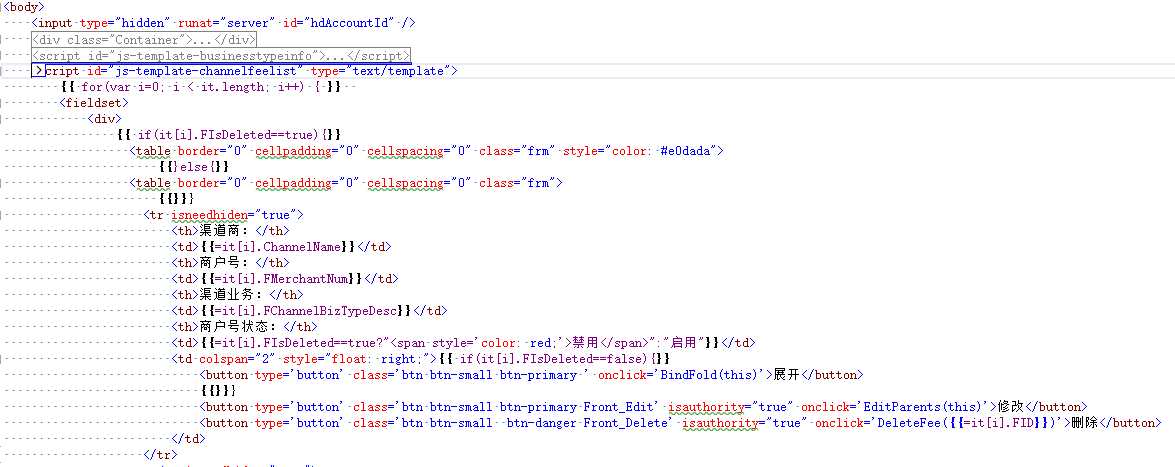Click the "text/template" type value
Screen dimensions: 1175x467
click(x=396, y=71)
